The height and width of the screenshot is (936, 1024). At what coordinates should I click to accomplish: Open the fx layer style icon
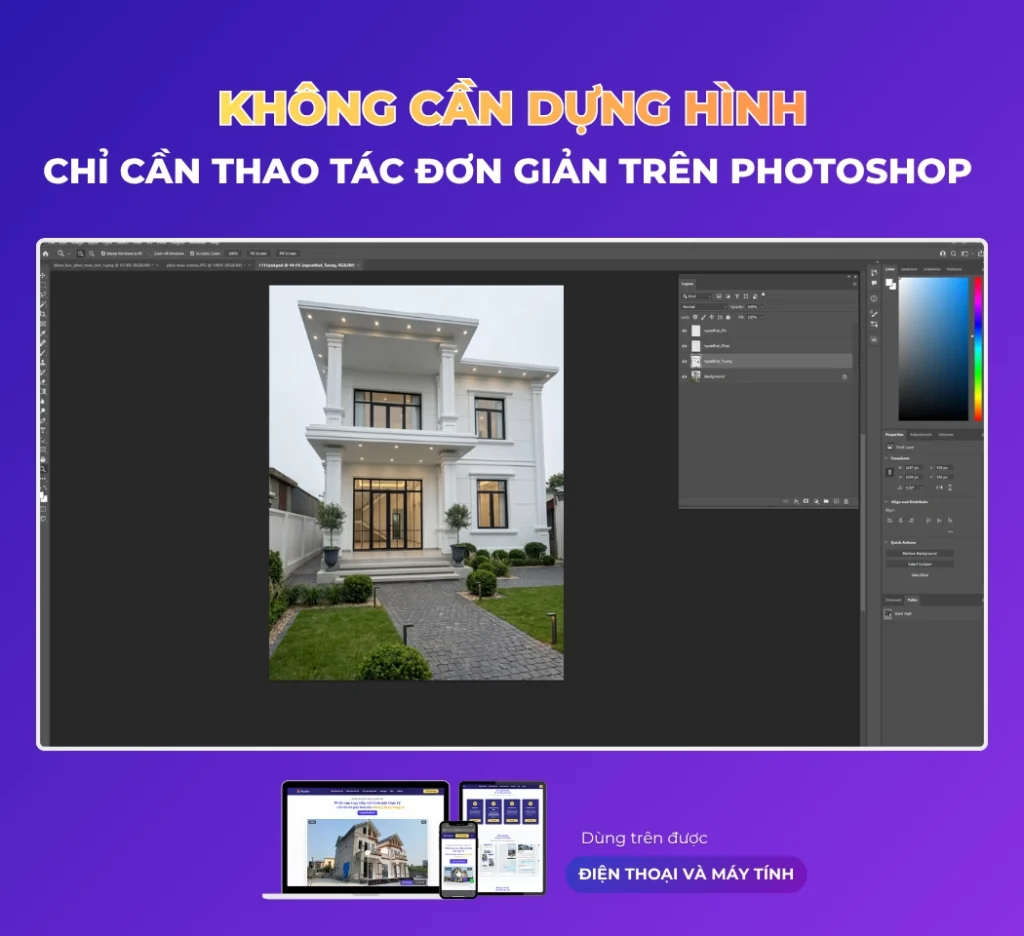pyautogui.click(x=796, y=501)
